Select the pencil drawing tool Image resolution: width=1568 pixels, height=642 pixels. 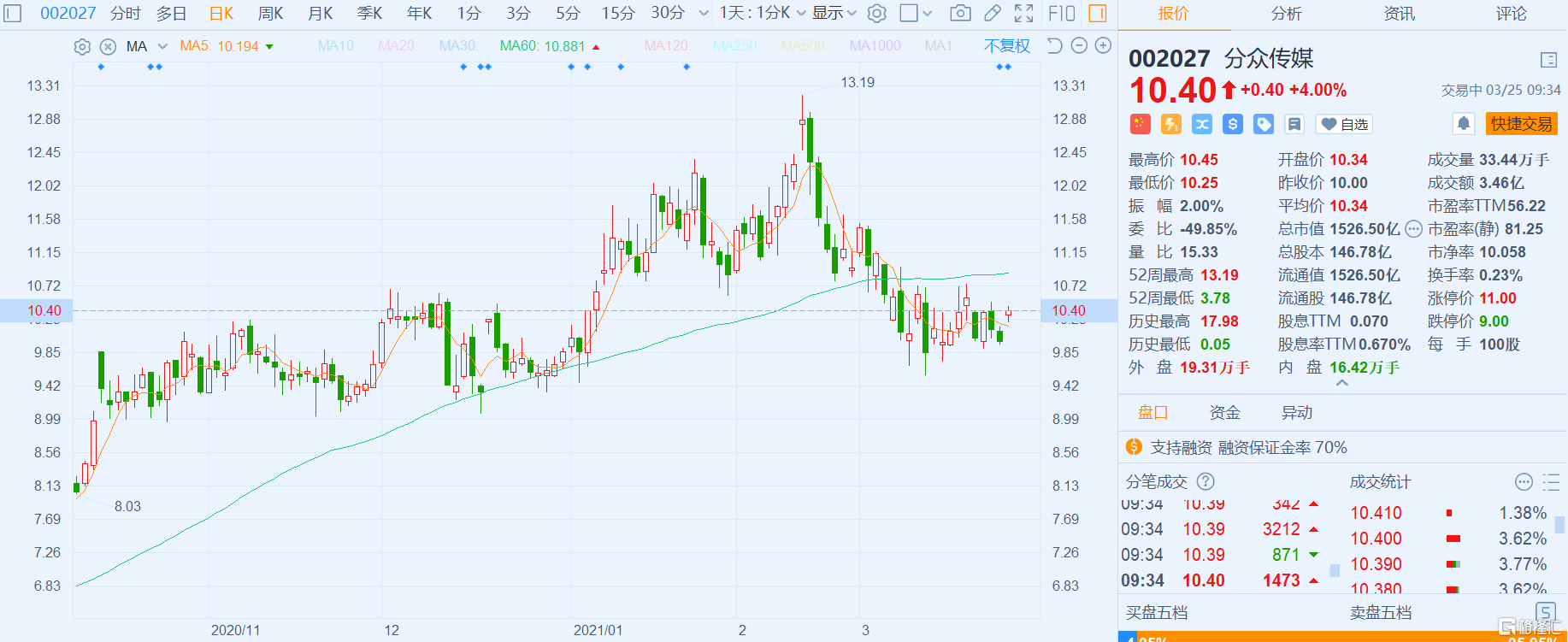pyautogui.click(x=993, y=13)
